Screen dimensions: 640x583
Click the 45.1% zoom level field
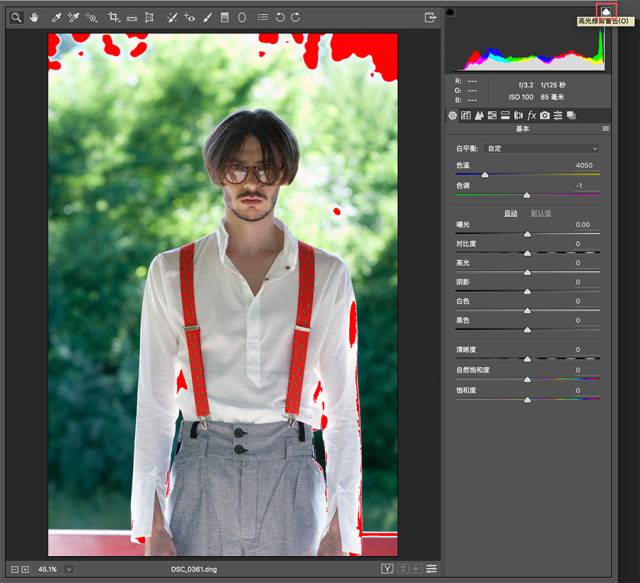(x=47, y=569)
